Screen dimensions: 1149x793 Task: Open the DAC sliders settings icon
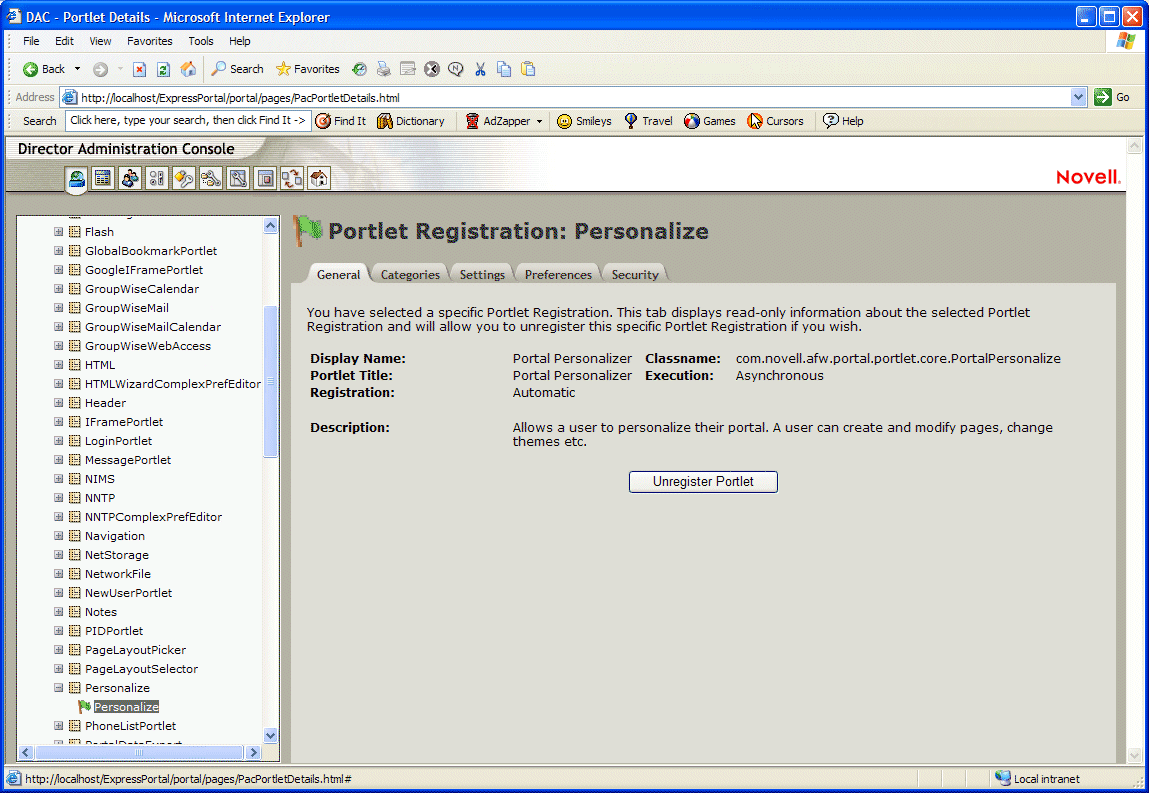coord(157,178)
